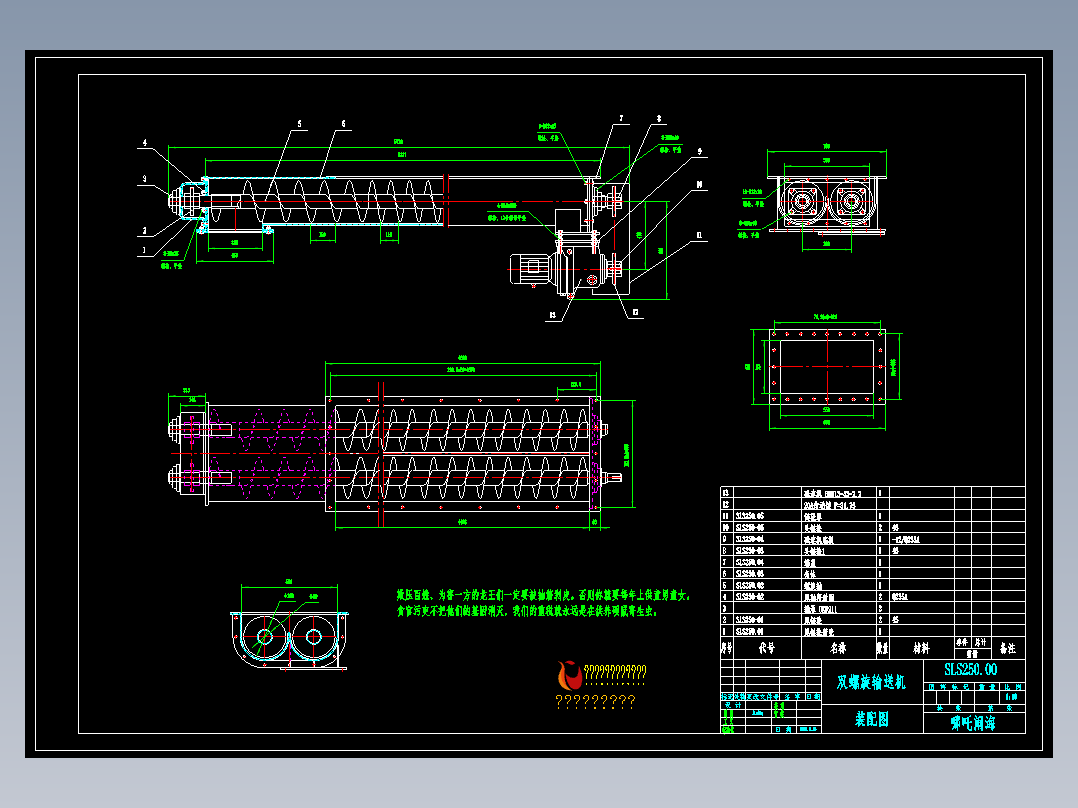Select the electric motor in the side view
The height and width of the screenshot is (808, 1078).
pyautogui.click(x=531, y=270)
